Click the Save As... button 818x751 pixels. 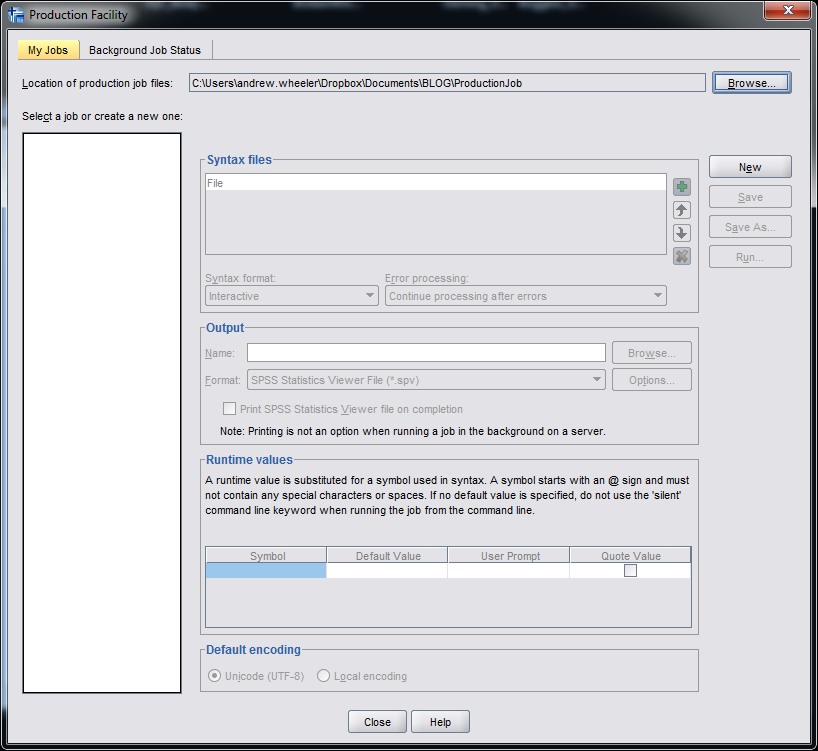[750, 227]
